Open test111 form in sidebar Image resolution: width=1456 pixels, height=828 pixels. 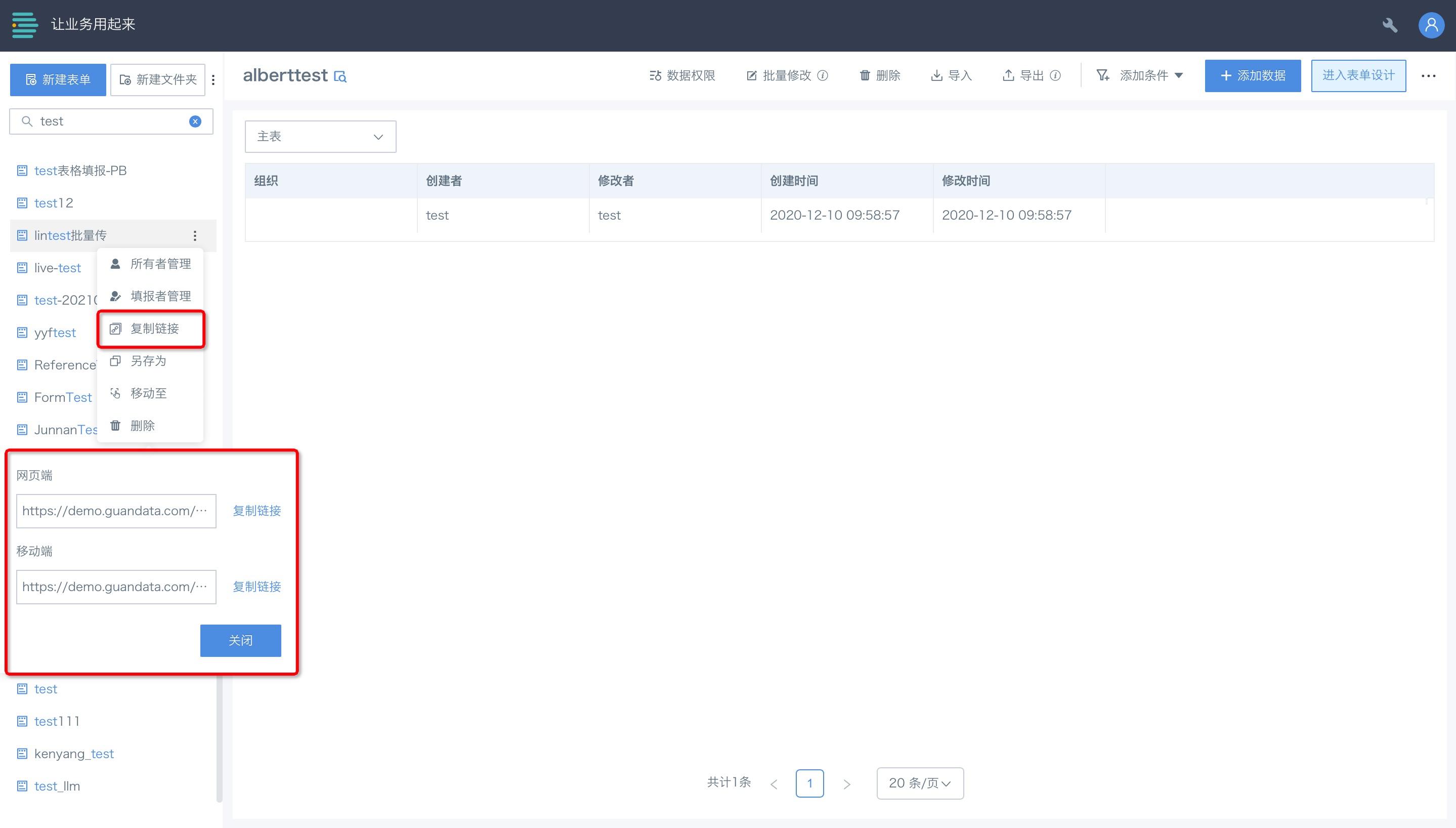(57, 721)
